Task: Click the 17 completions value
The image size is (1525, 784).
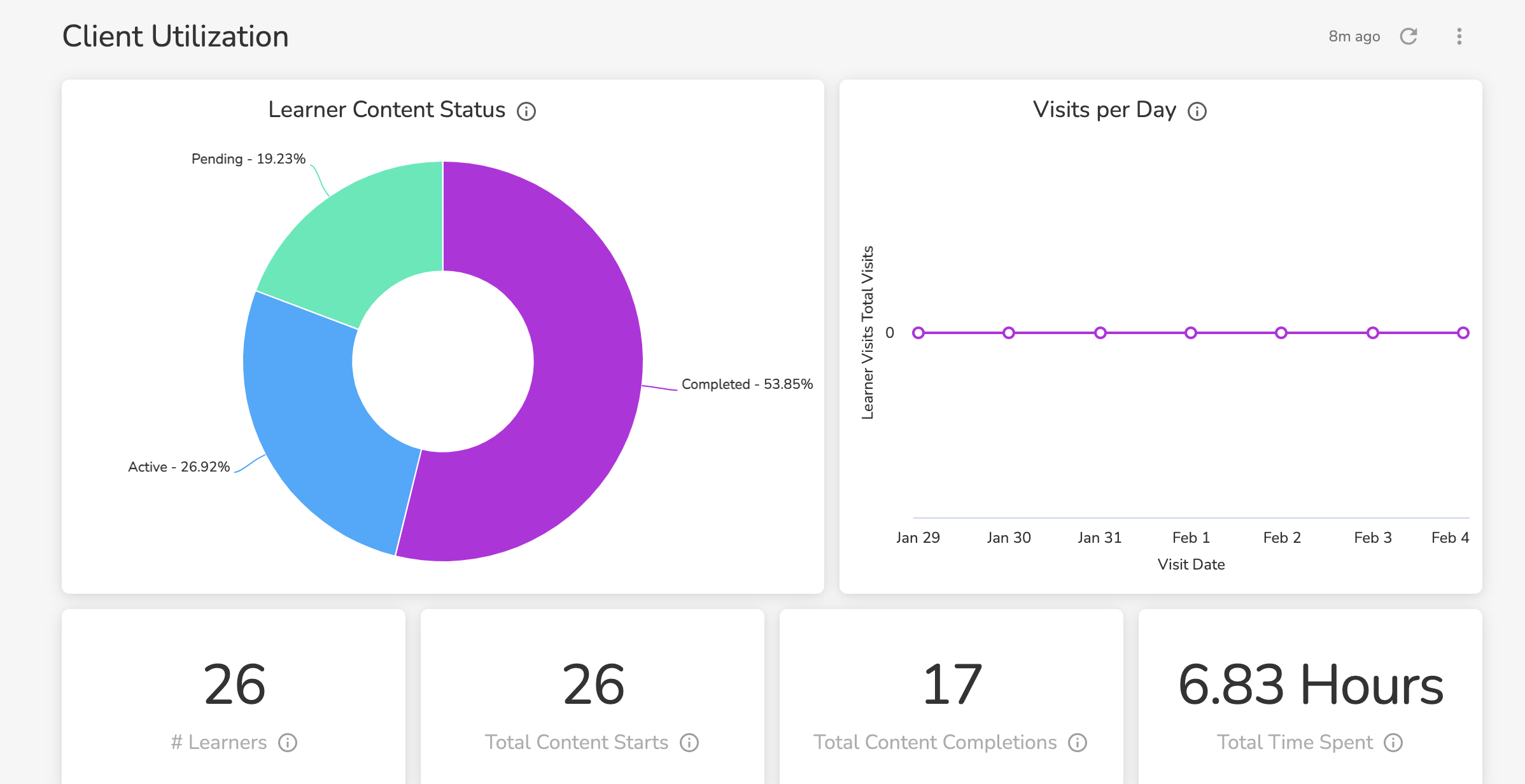Action: pyautogui.click(x=952, y=685)
